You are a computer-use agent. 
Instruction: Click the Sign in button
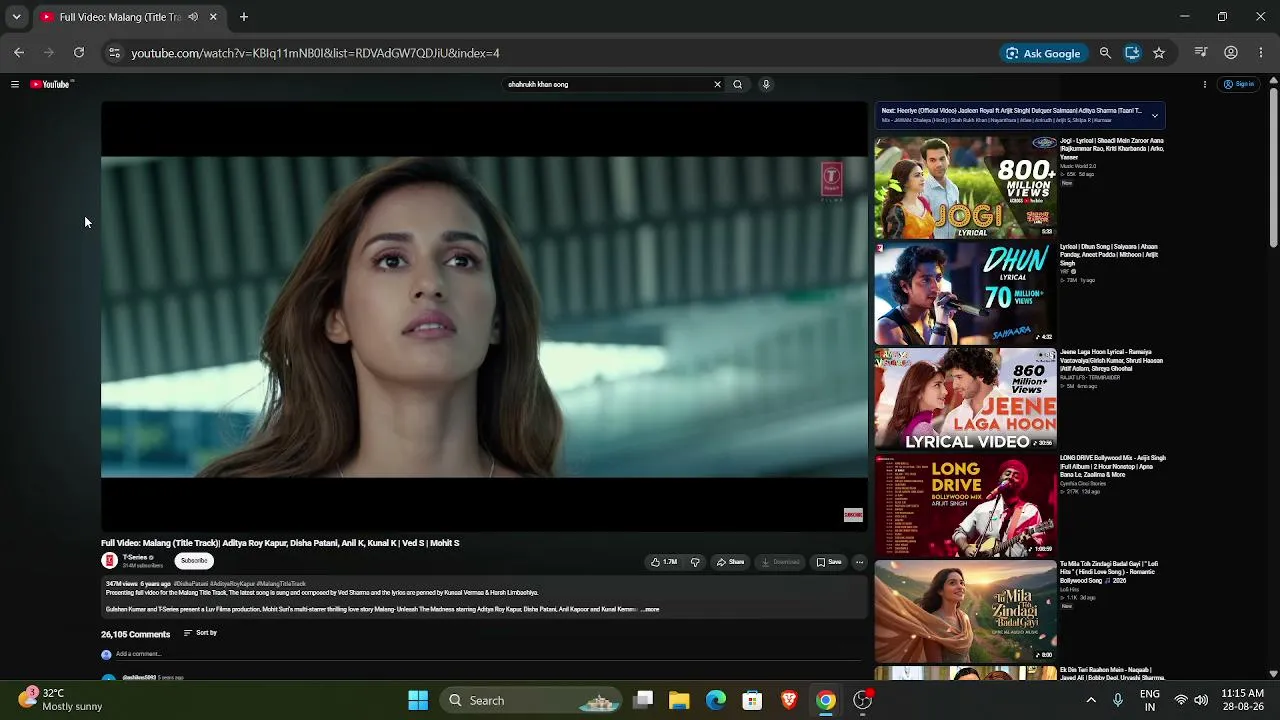pos(1239,85)
